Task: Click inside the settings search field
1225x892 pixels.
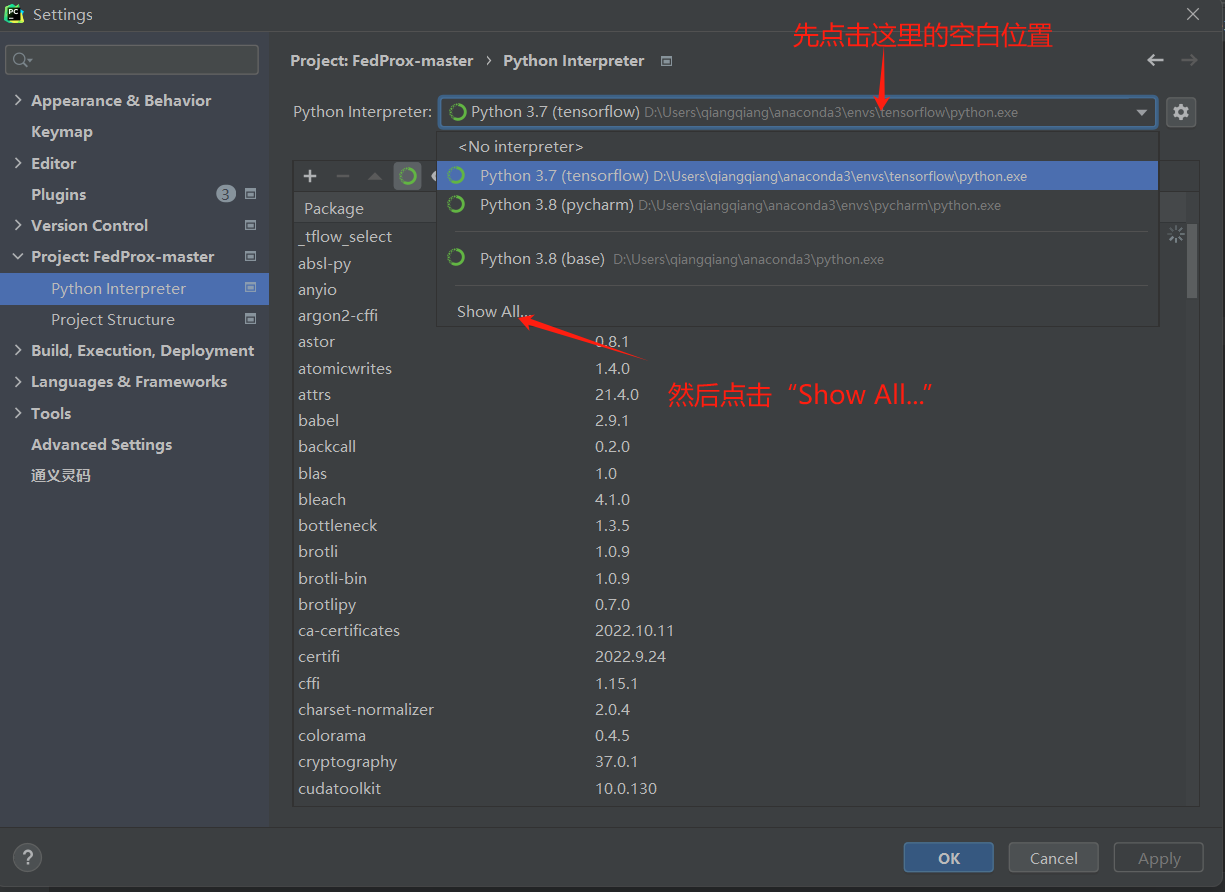Action: 132,60
